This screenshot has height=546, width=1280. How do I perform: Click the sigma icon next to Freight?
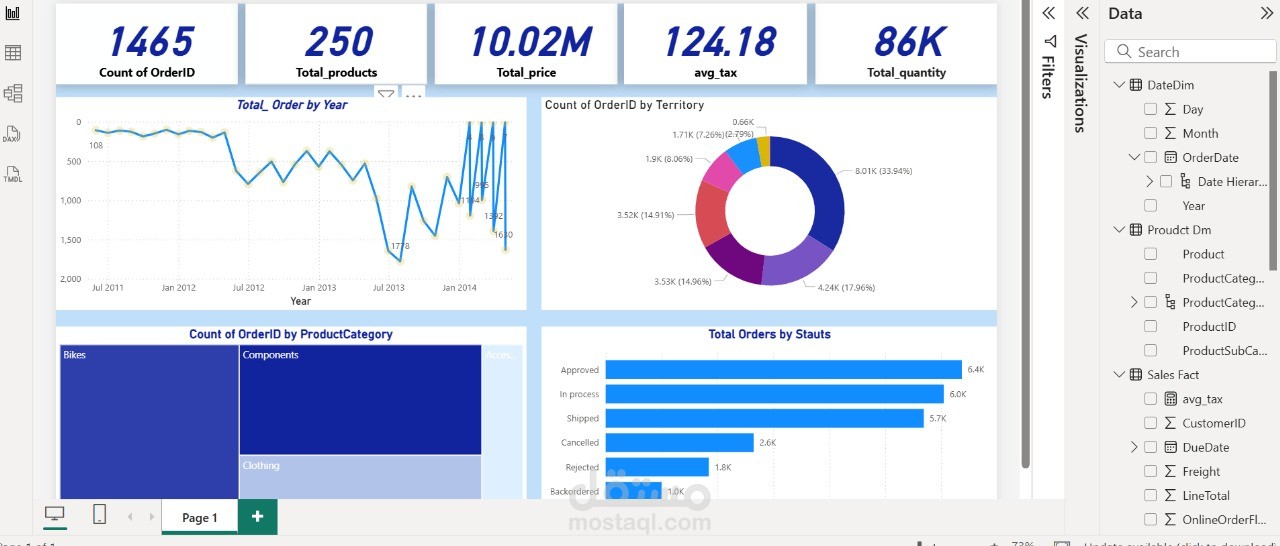[1171, 471]
